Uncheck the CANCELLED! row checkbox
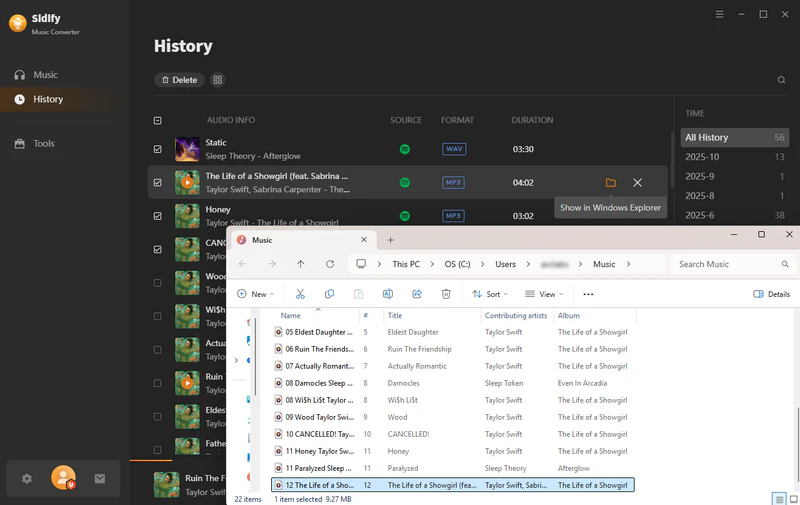Screen dimensions: 800x505 click(158, 249)
